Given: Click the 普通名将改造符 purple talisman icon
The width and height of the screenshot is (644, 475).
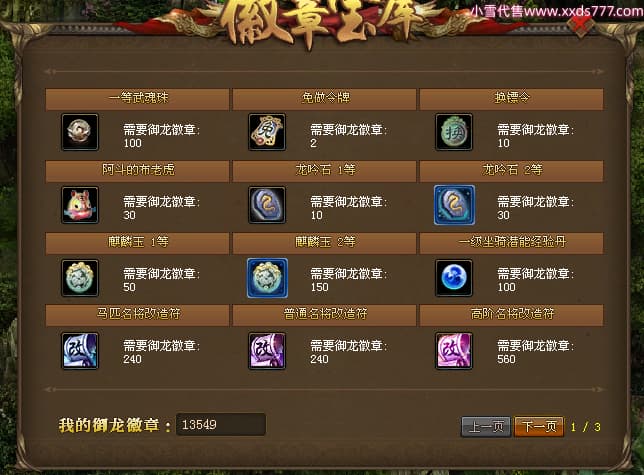Looking at the screenshot, I should pyautogui.click(x=267, y=351).
